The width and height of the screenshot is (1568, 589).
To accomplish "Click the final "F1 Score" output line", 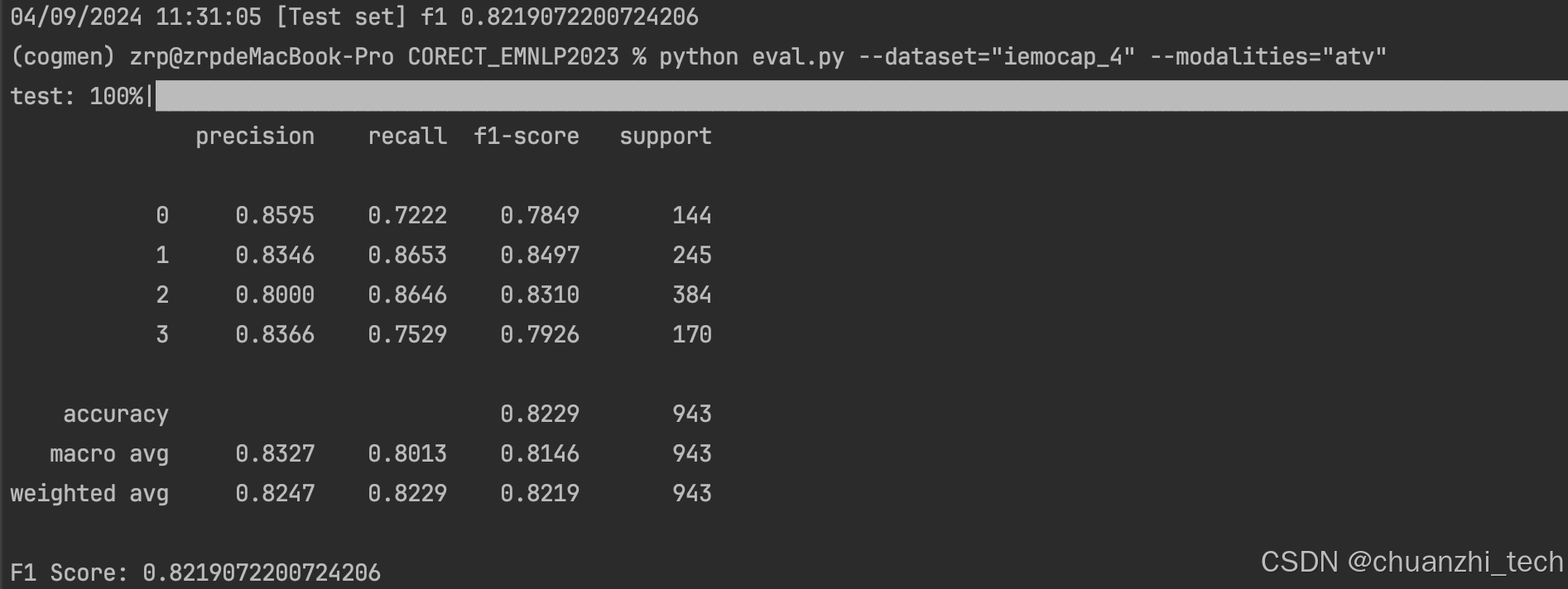I will (x=195, y=572).
